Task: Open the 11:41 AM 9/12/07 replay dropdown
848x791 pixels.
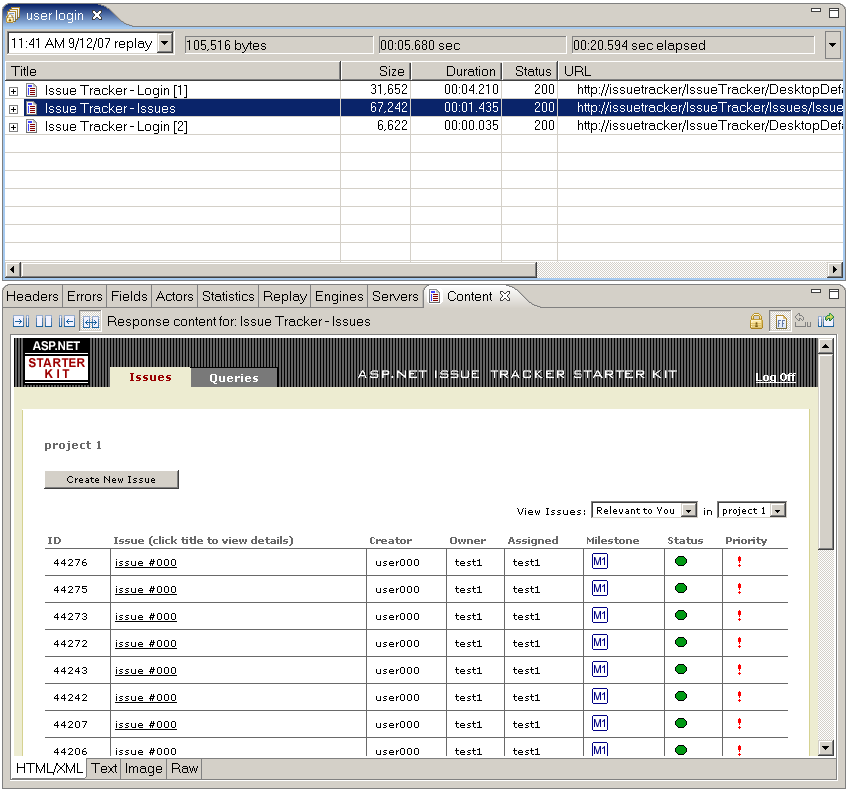Action: [x=165, y=43]
